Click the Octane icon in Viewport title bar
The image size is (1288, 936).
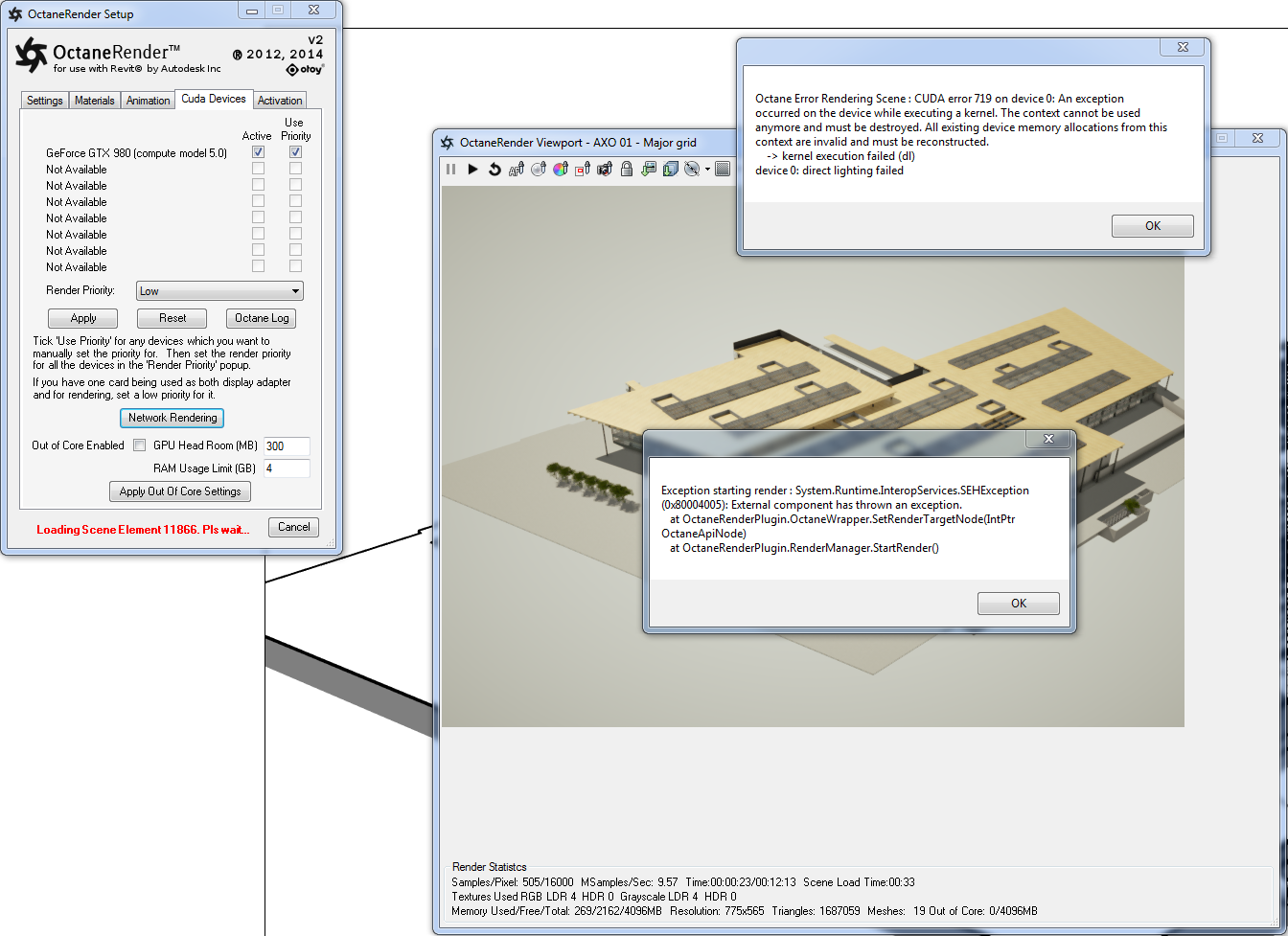[x=447, y=143]
